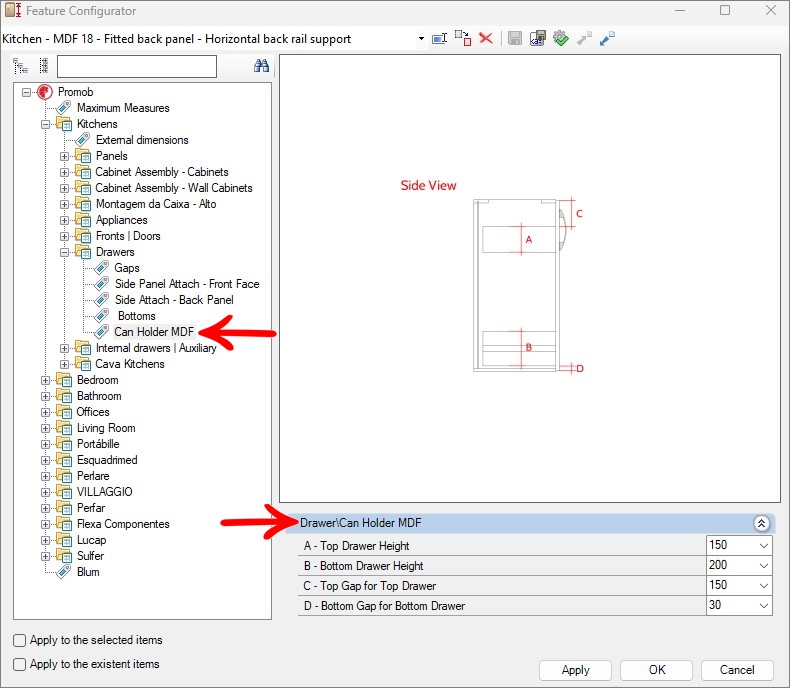
Task: Collapse the Kitchens tree node
Action: point(45,124)
